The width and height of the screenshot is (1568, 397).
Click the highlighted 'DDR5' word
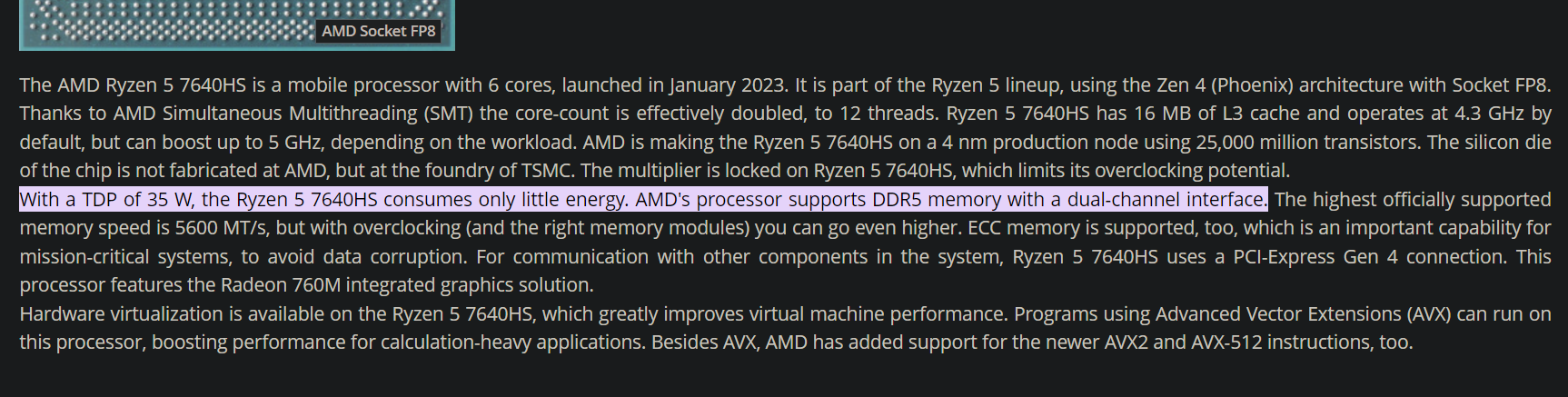coord(897,200)
